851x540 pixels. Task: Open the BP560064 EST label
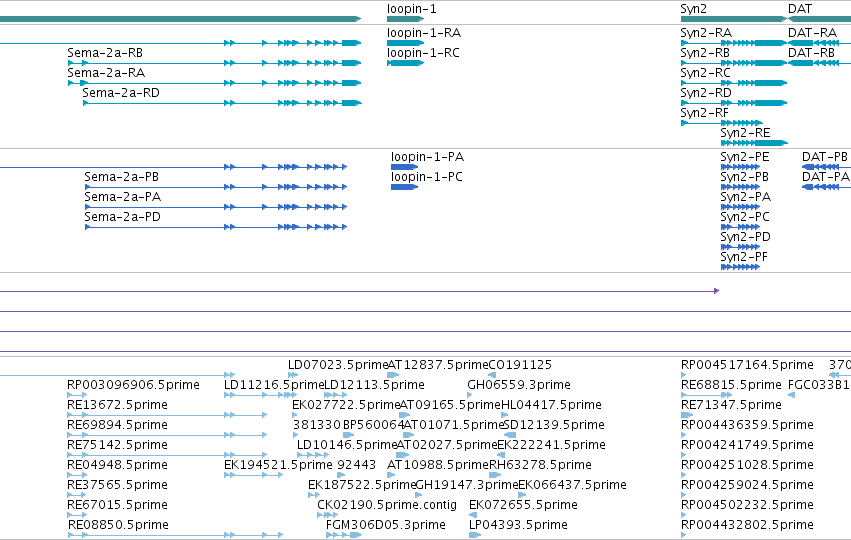point(373,425)
